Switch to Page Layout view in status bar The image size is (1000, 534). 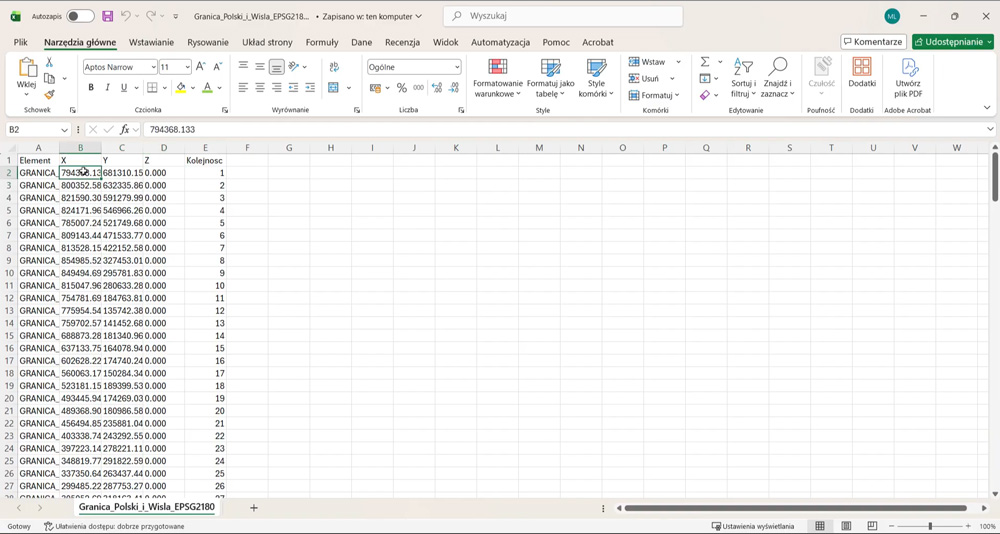pos(846,526)
